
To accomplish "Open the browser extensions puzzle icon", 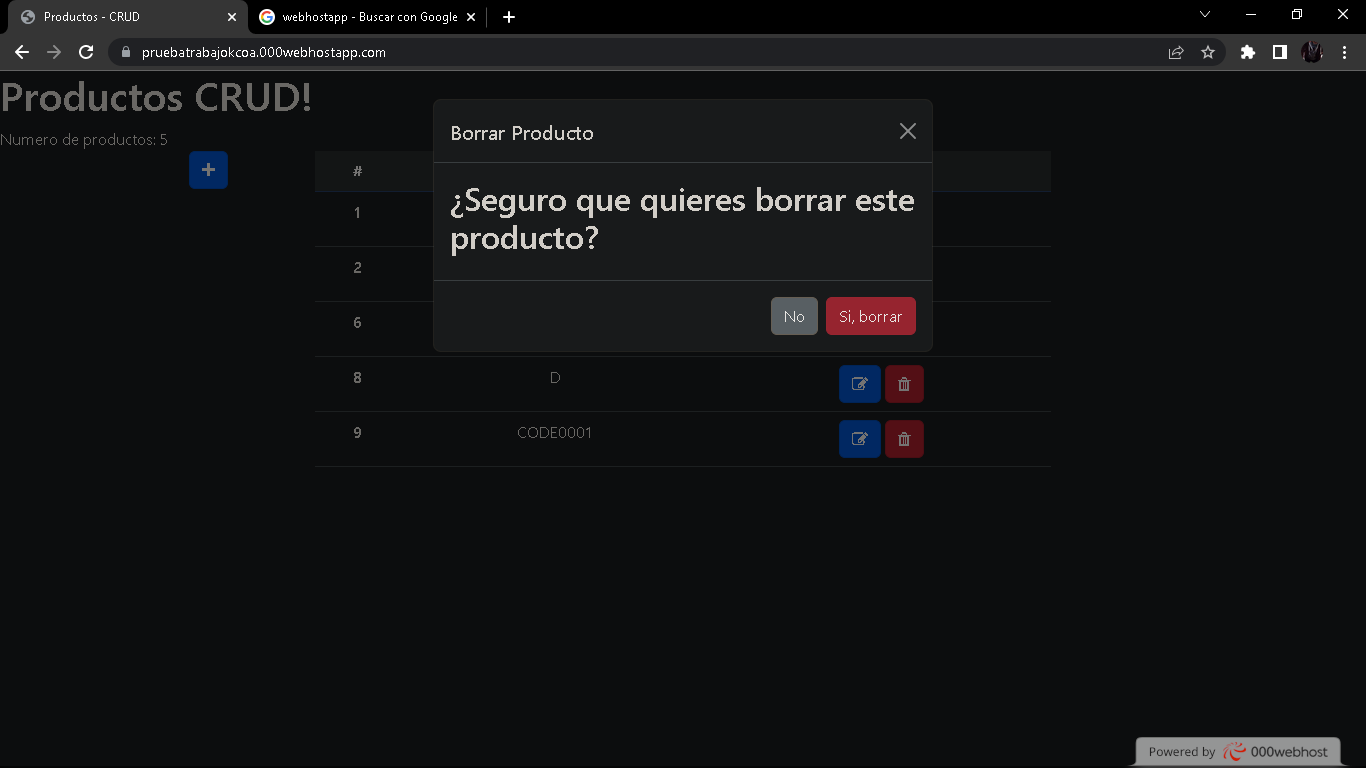I will pyautogui.click(x=1248, y=52).
